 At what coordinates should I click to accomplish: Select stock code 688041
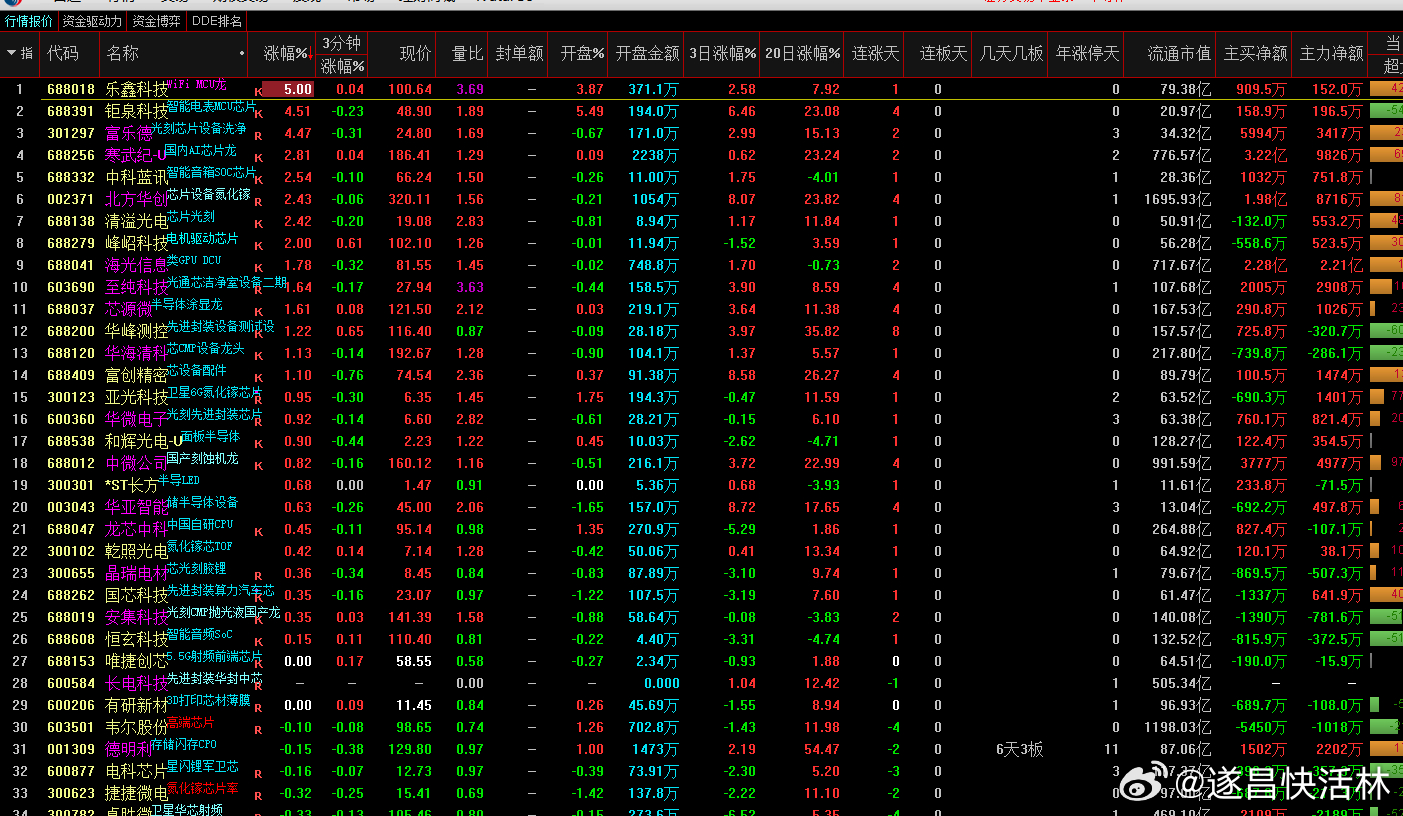(x=71, y=265)
